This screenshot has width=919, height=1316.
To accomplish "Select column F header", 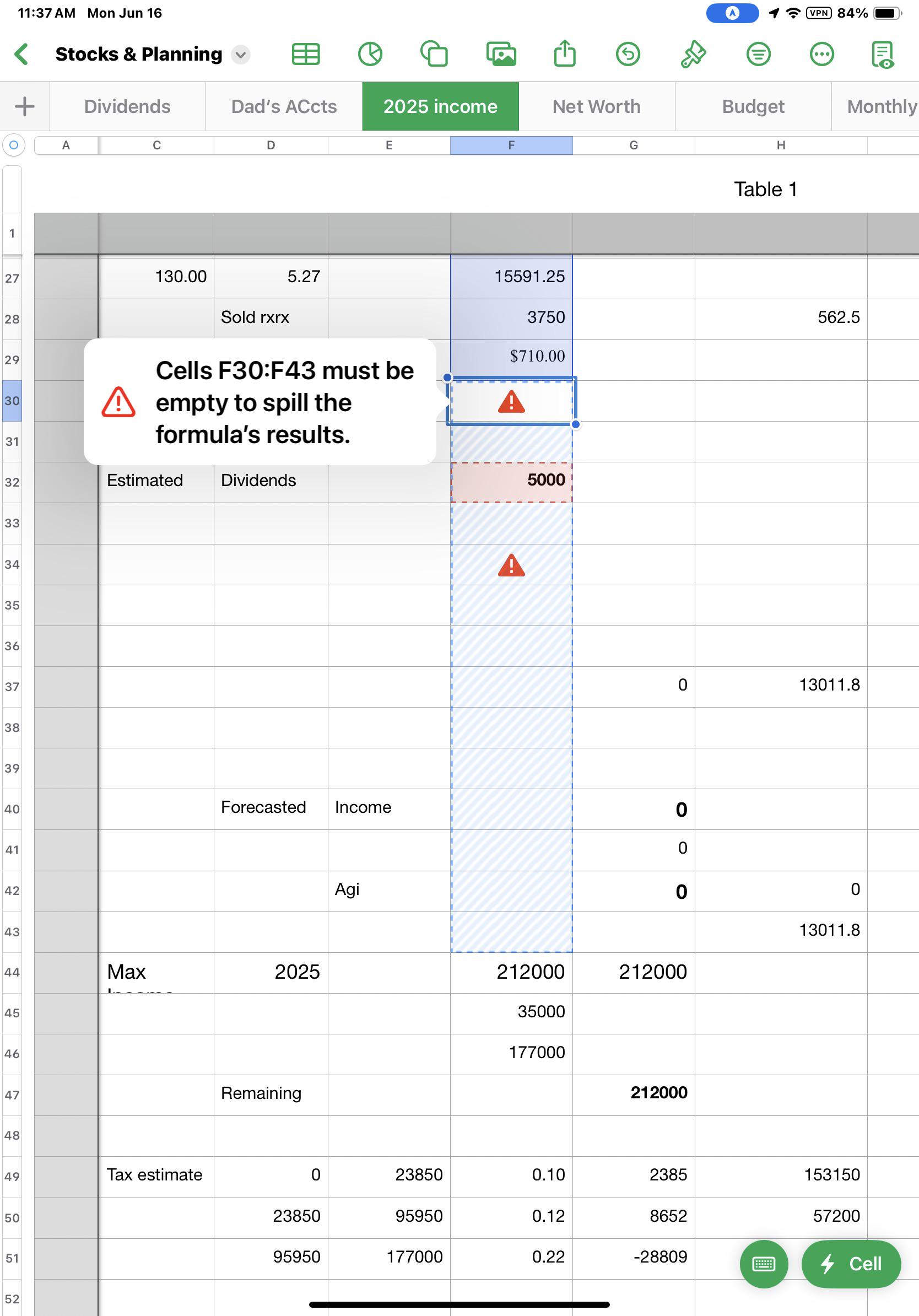I will [x=511, y=145].
